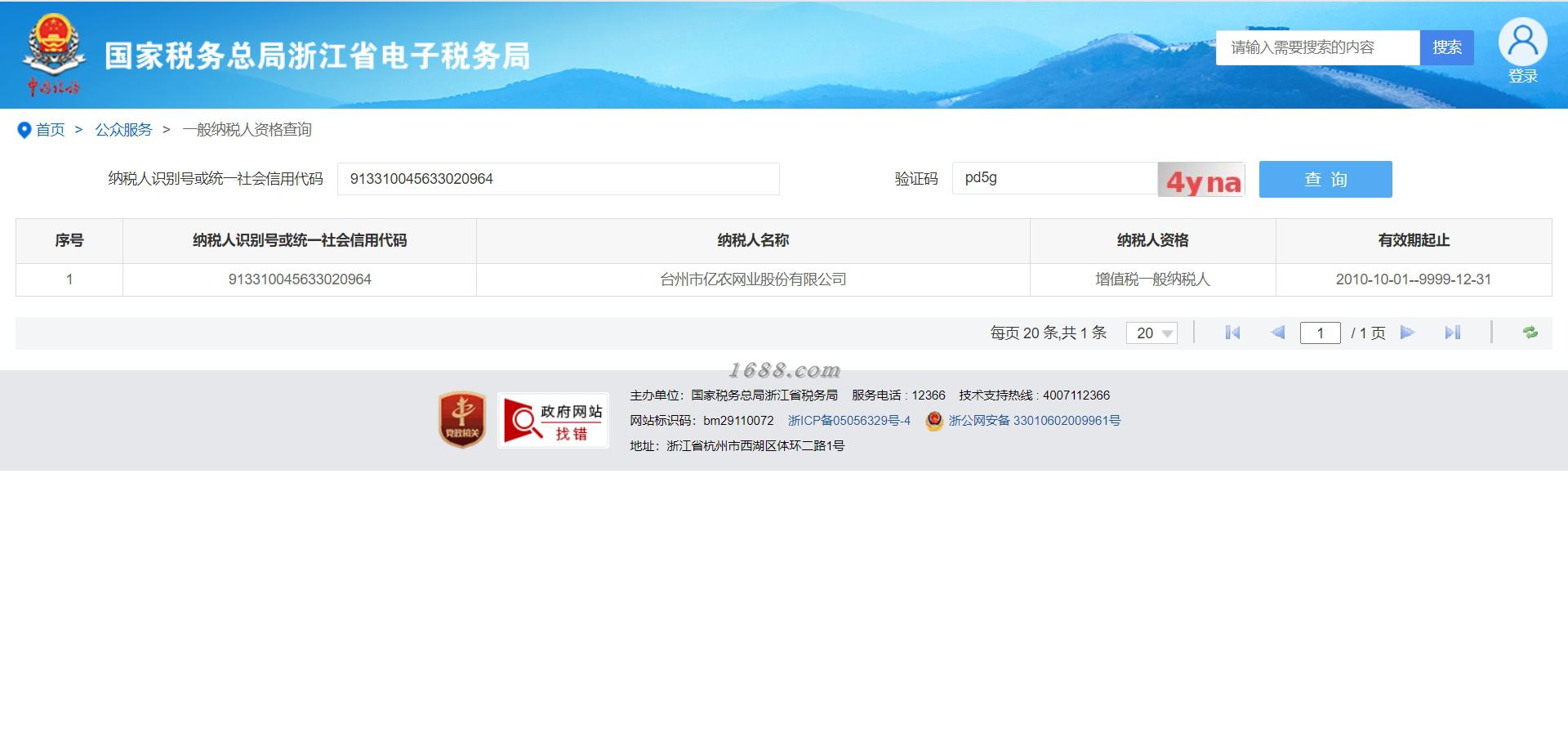The image size is (1568, 737).
Task: Focus the site search input box
Action: click(1317, 47)
